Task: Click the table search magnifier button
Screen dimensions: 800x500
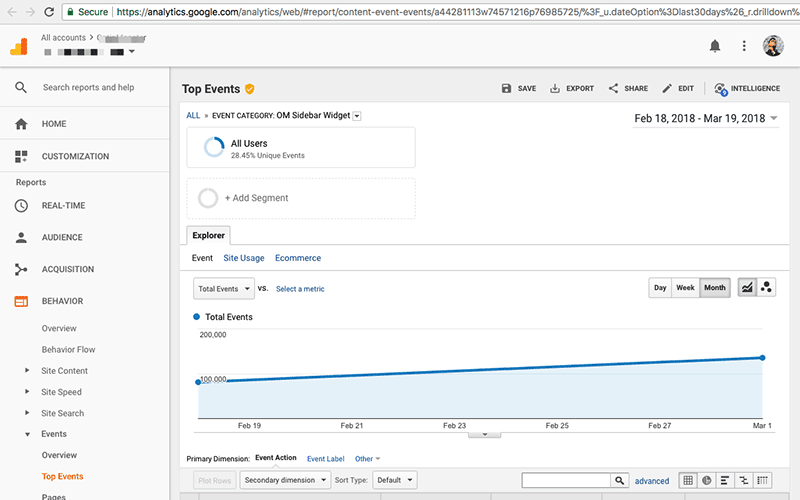Action: (620, 480)
